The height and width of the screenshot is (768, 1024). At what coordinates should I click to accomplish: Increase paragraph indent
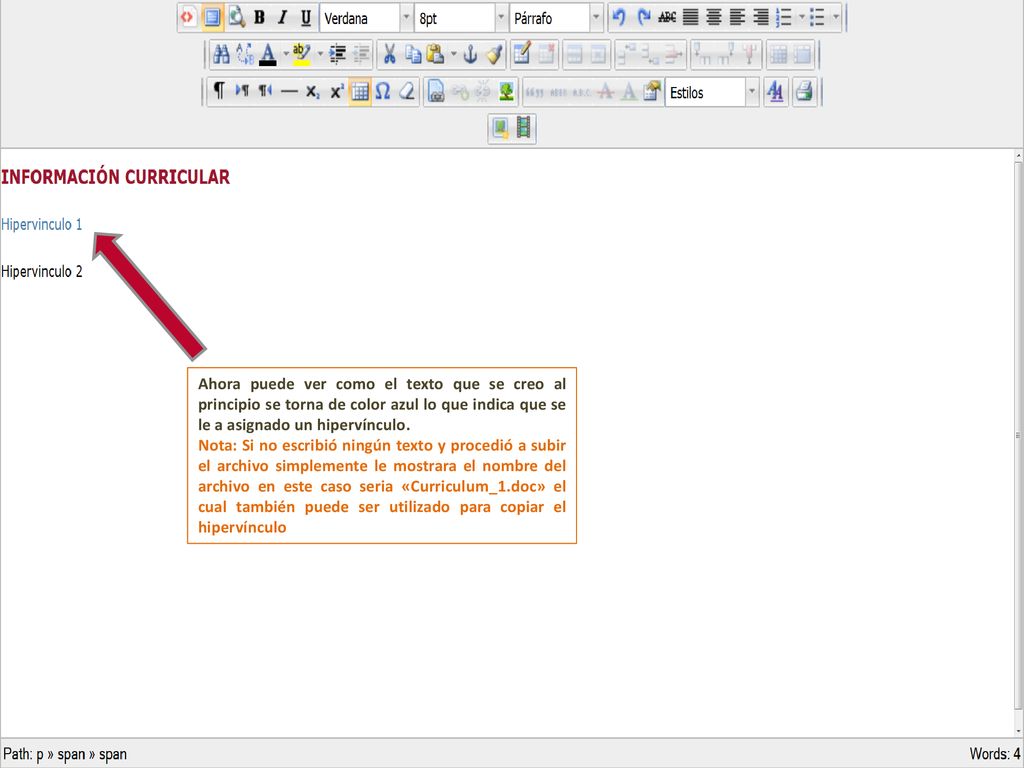pos(338,55)
